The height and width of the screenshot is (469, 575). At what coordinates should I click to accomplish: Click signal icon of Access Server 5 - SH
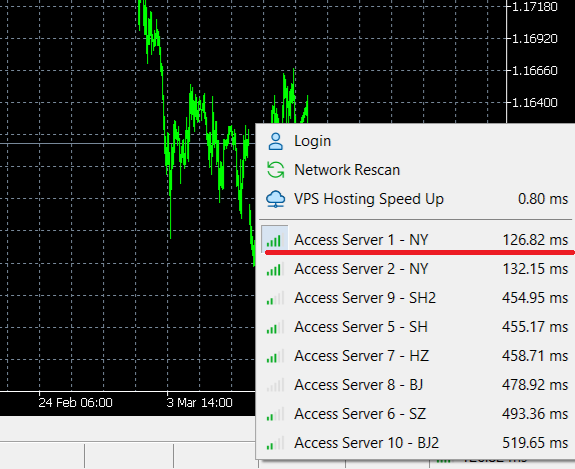275,327
